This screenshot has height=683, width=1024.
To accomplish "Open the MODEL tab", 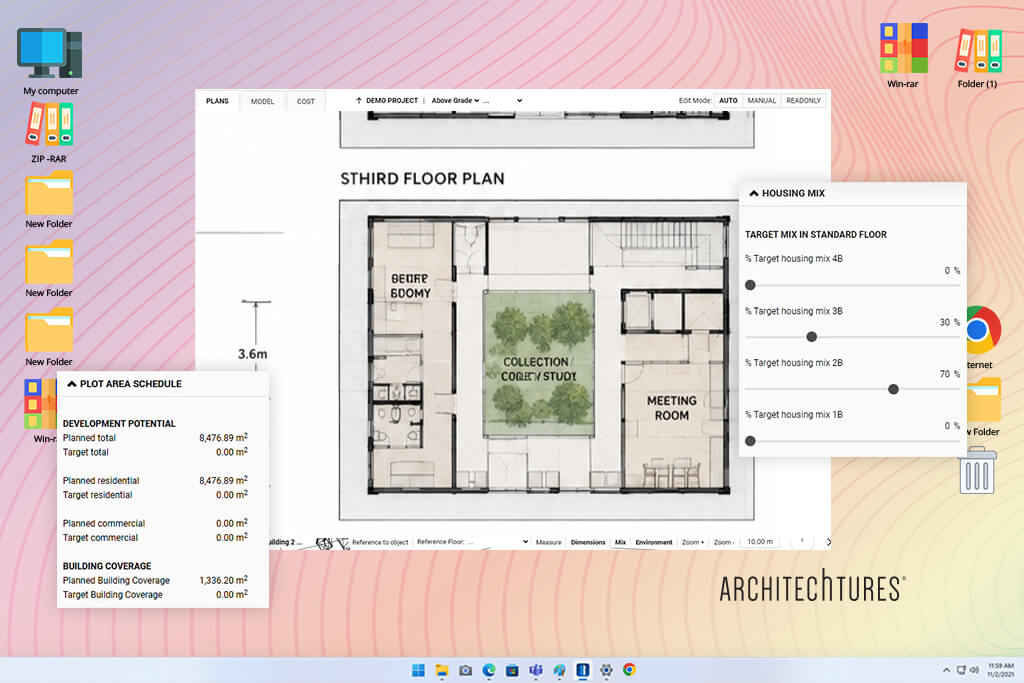I will click(263, 101).
